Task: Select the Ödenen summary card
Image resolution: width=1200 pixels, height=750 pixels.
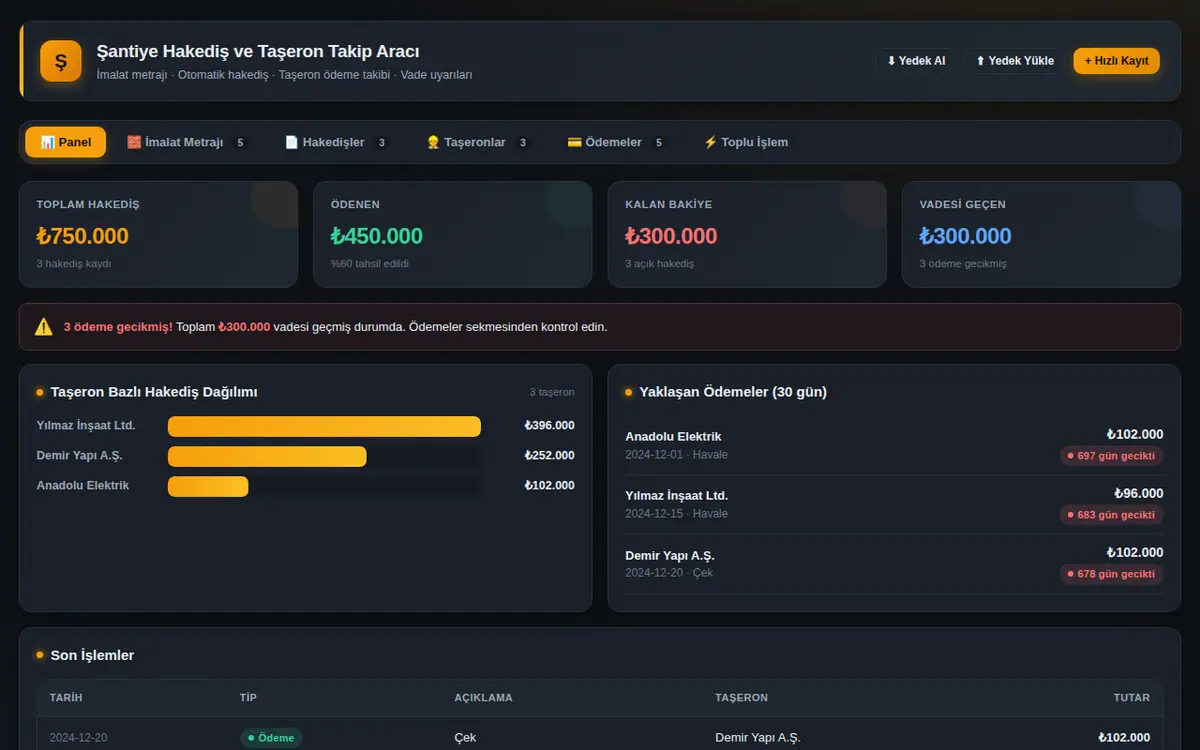Action: [453, 234]
